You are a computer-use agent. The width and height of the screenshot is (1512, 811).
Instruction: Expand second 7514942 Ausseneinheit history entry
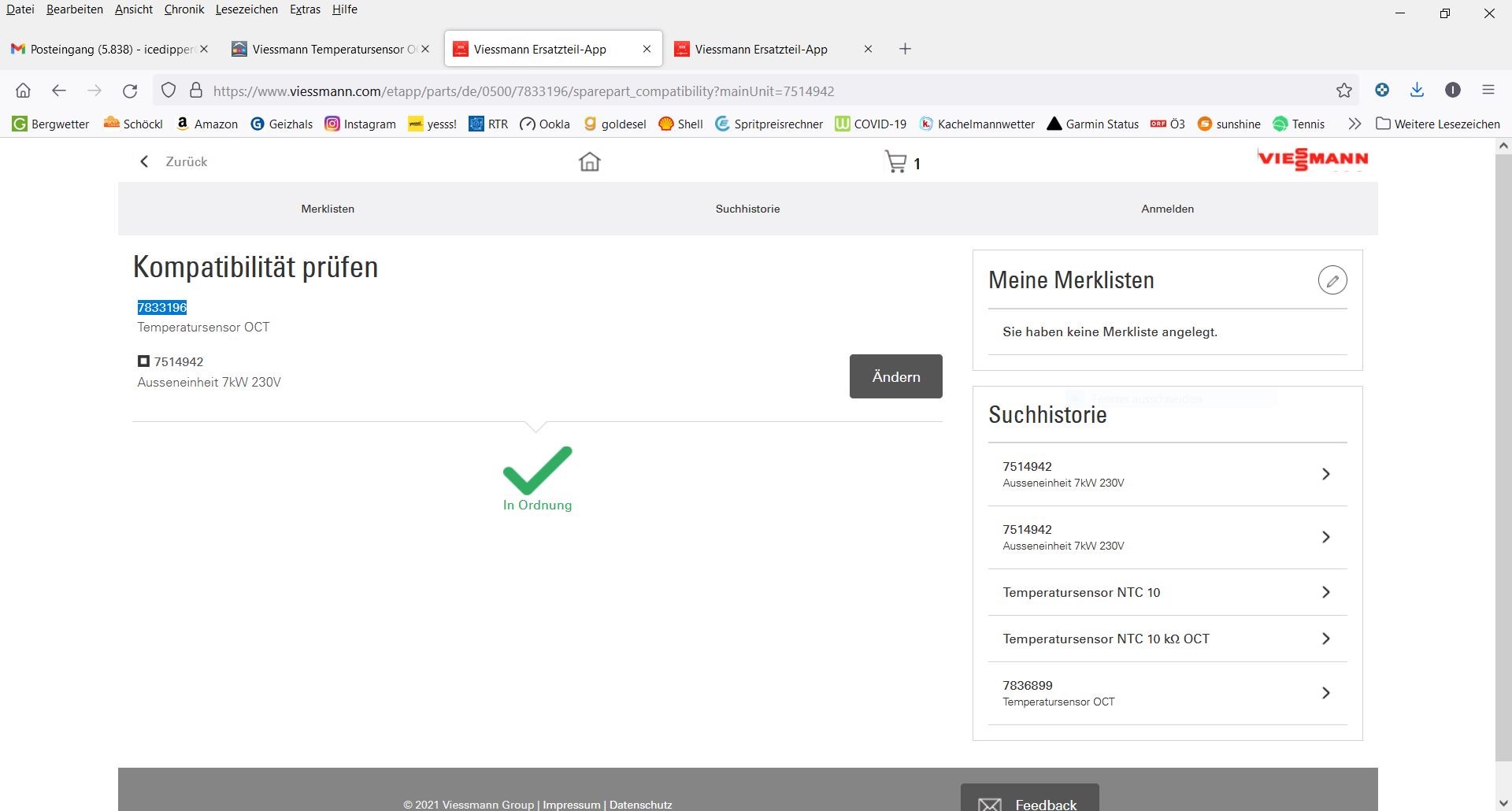click(1168, 537)
